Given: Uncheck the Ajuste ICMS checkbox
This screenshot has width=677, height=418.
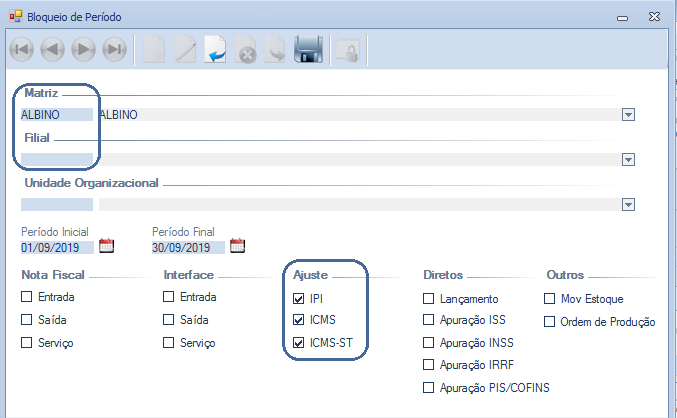Looking at the screenshot, I should [x=298, y=320].
